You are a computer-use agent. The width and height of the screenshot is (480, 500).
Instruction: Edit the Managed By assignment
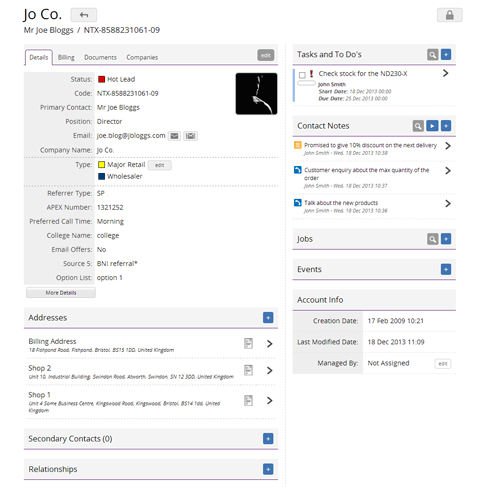click(443, 364)
